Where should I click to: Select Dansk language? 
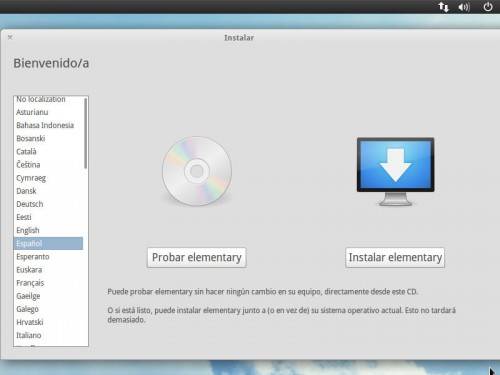coord(48,191)
